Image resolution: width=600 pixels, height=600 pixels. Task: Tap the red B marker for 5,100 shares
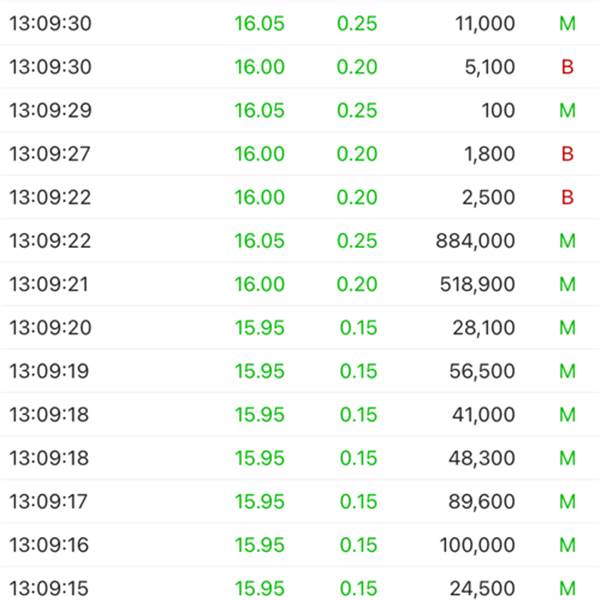[567, 67]
